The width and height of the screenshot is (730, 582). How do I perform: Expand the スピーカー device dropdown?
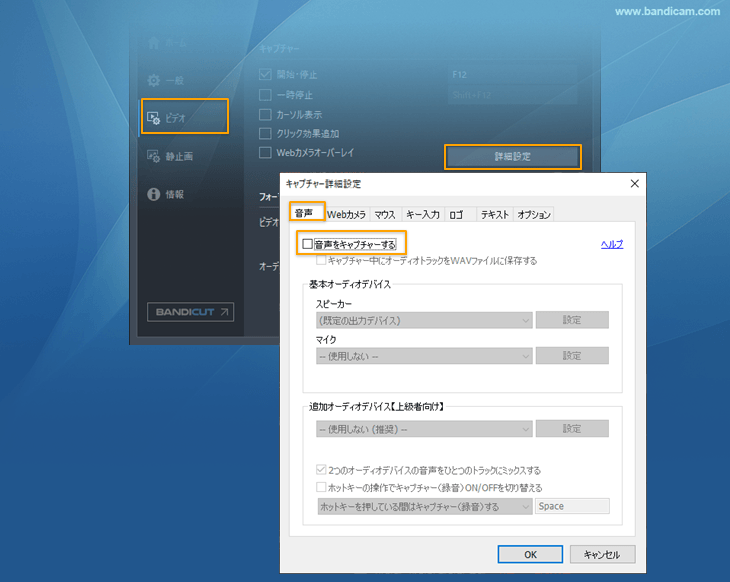point(424,320)
